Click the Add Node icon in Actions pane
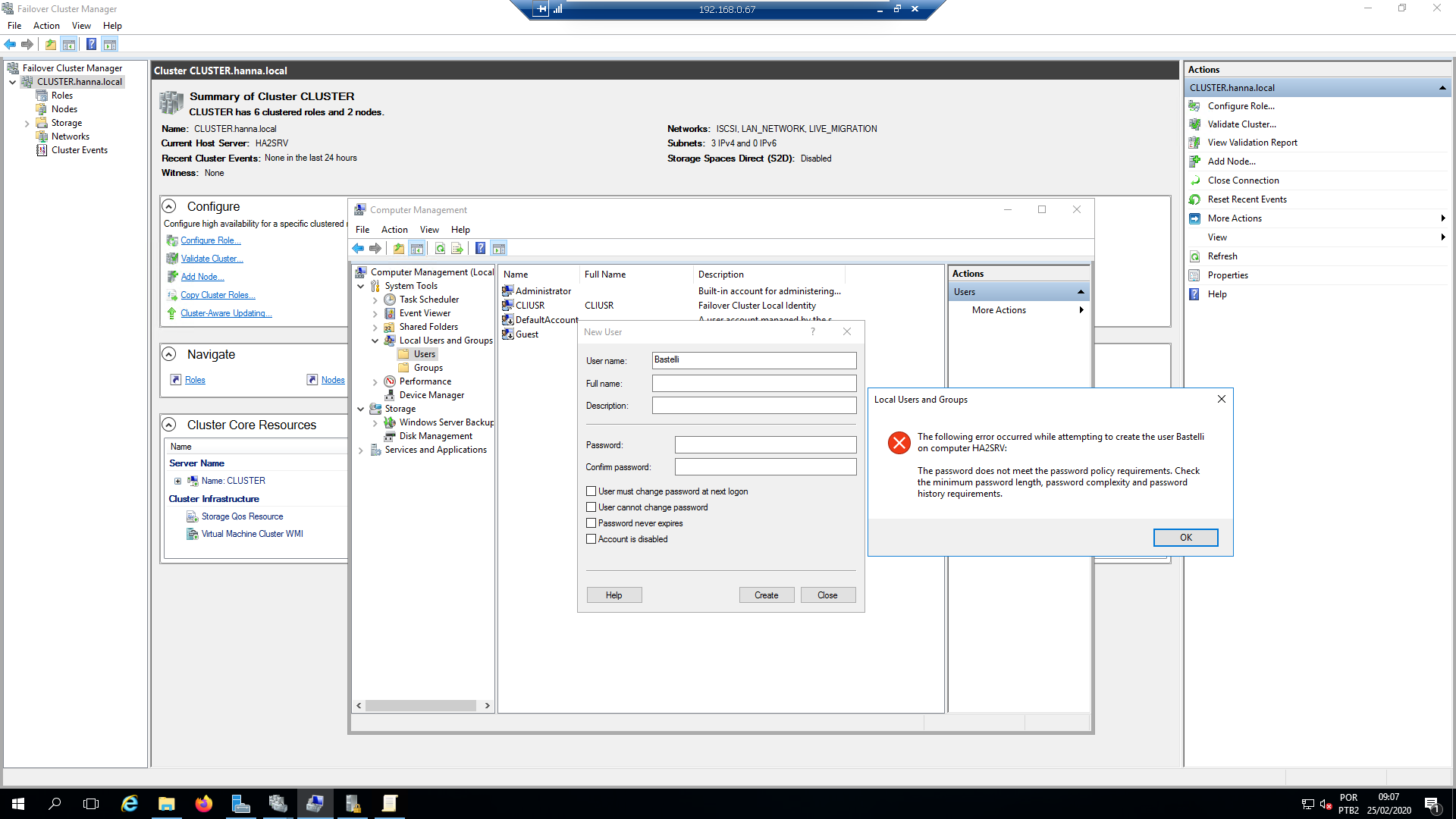This screenshot has height=819, width=1456. tap(1195, 162)
